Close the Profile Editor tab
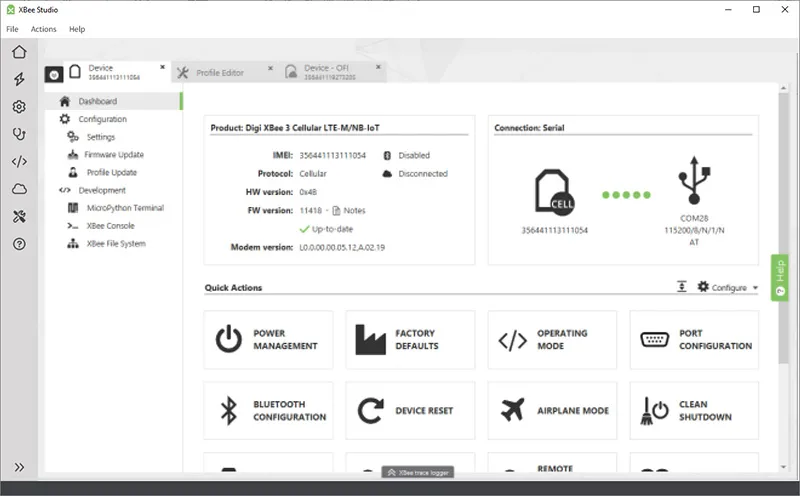Viewport: 800px width, 496px height. tap(270, 68)
